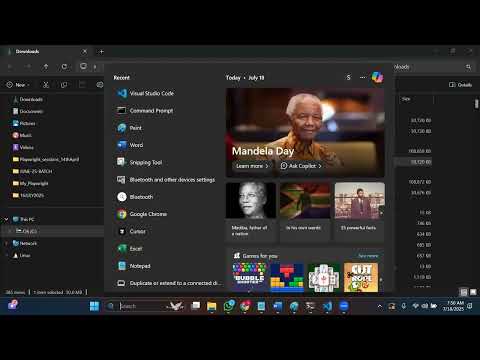This screenshot has height=360, width=480.
Task: Open File Explorer from the taskbar
Action: point(212,306)
